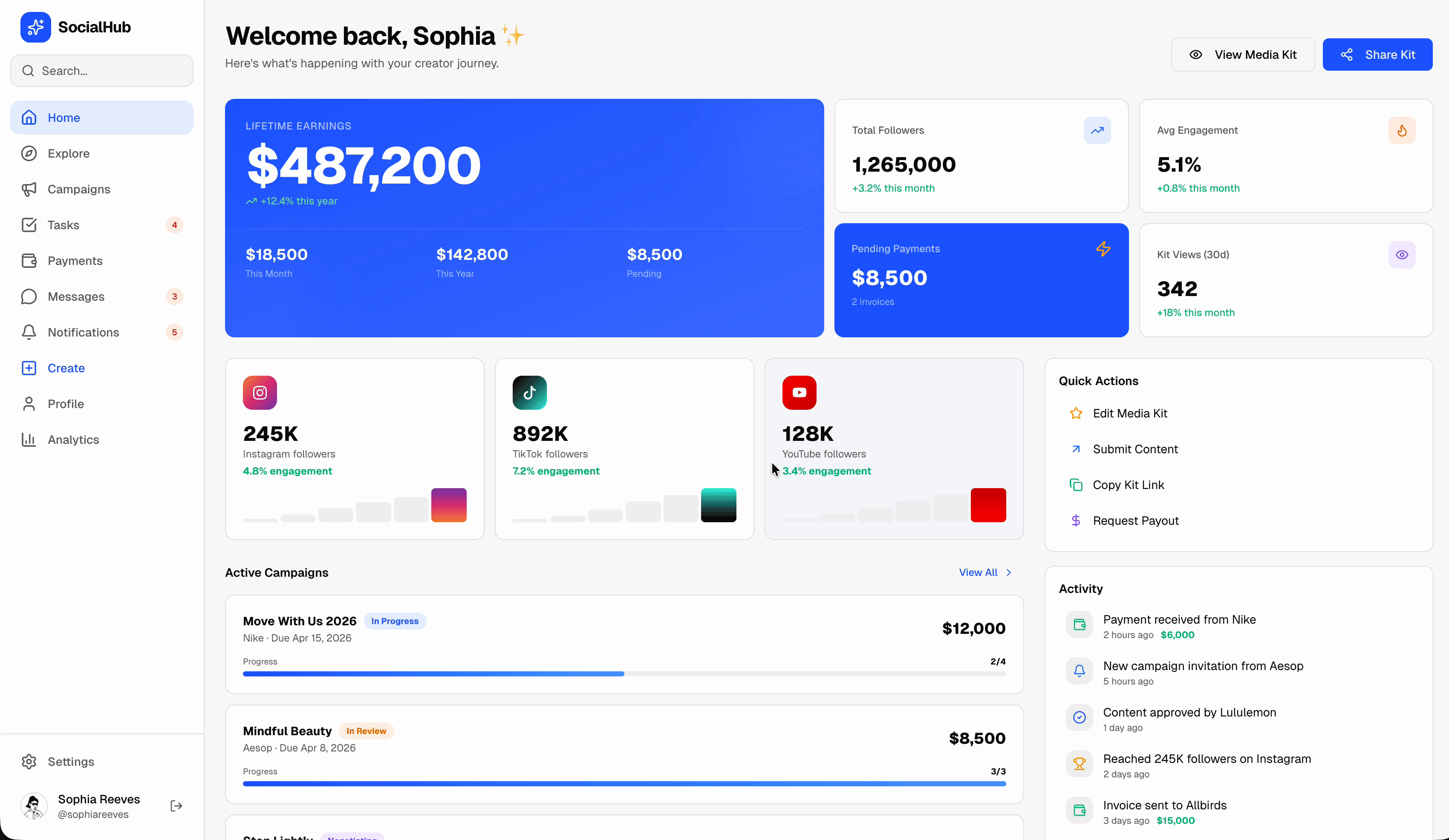Image resolution: width=1449 pixels, height=840 pixels.
Task: Click the lightning bolt on Pending Payments card
Action: (x=1103, y=249)
